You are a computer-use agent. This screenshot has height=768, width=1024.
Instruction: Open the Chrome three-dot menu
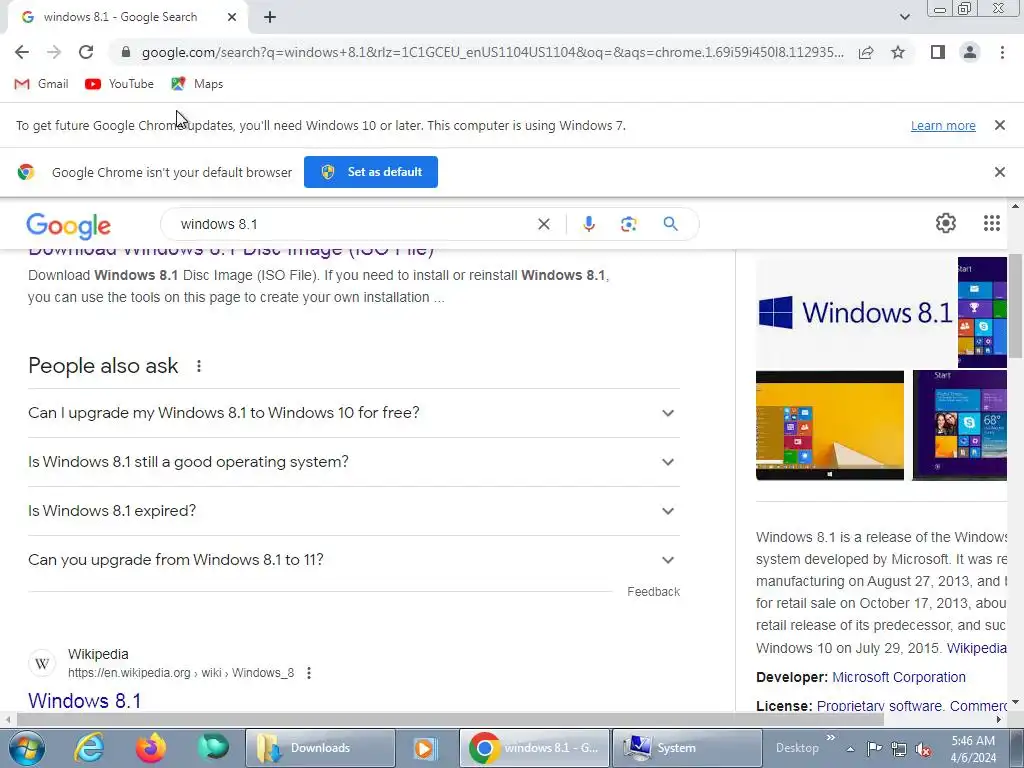click(1002, 52)
